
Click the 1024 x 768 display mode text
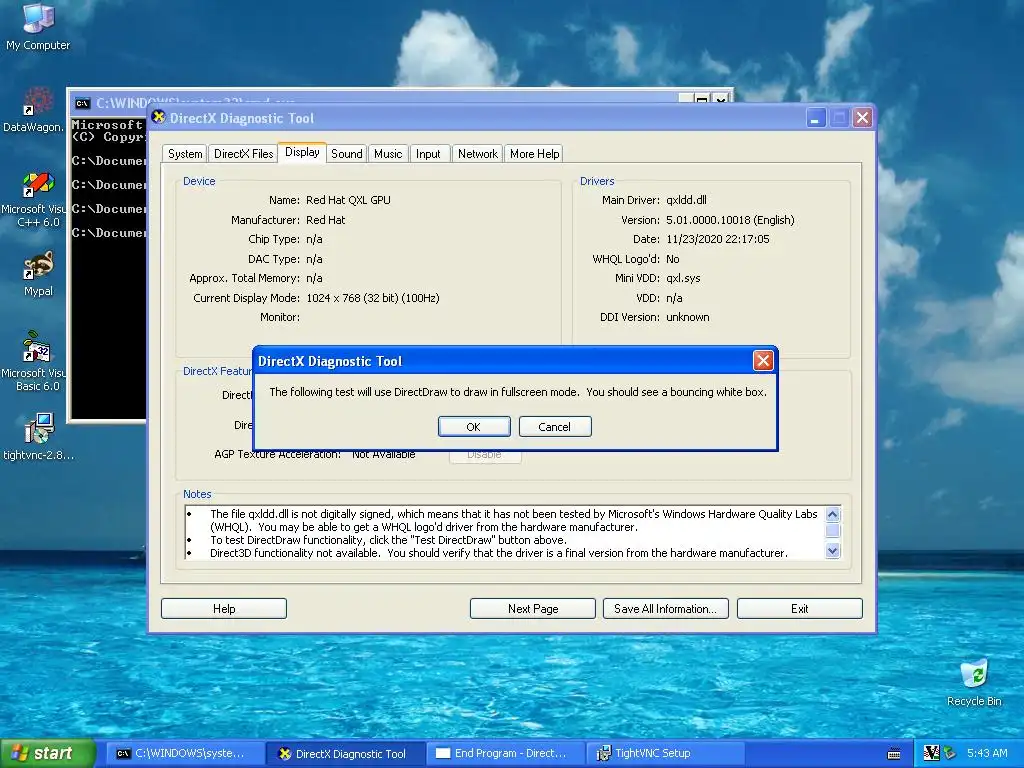tap(372, 298)
